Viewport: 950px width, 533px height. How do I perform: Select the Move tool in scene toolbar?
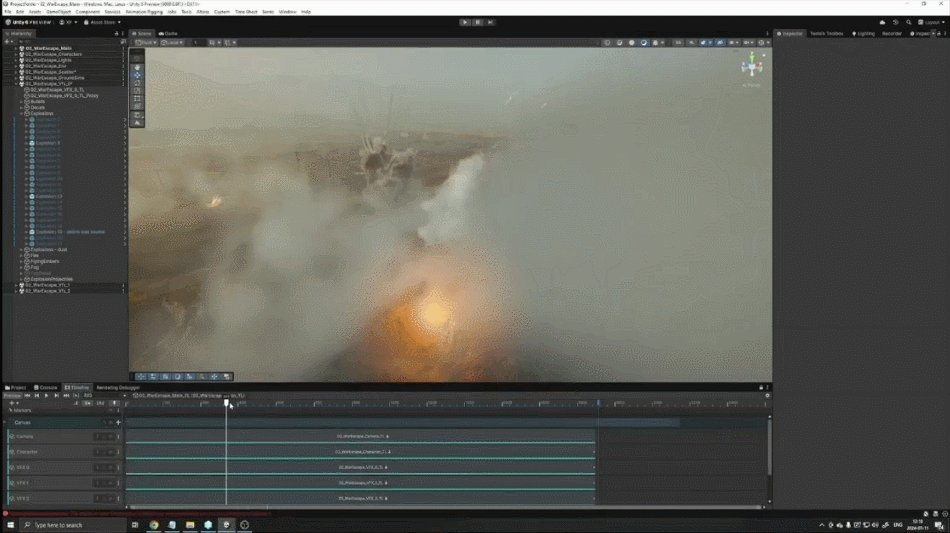pyautogui.click(x=138, y=75)
